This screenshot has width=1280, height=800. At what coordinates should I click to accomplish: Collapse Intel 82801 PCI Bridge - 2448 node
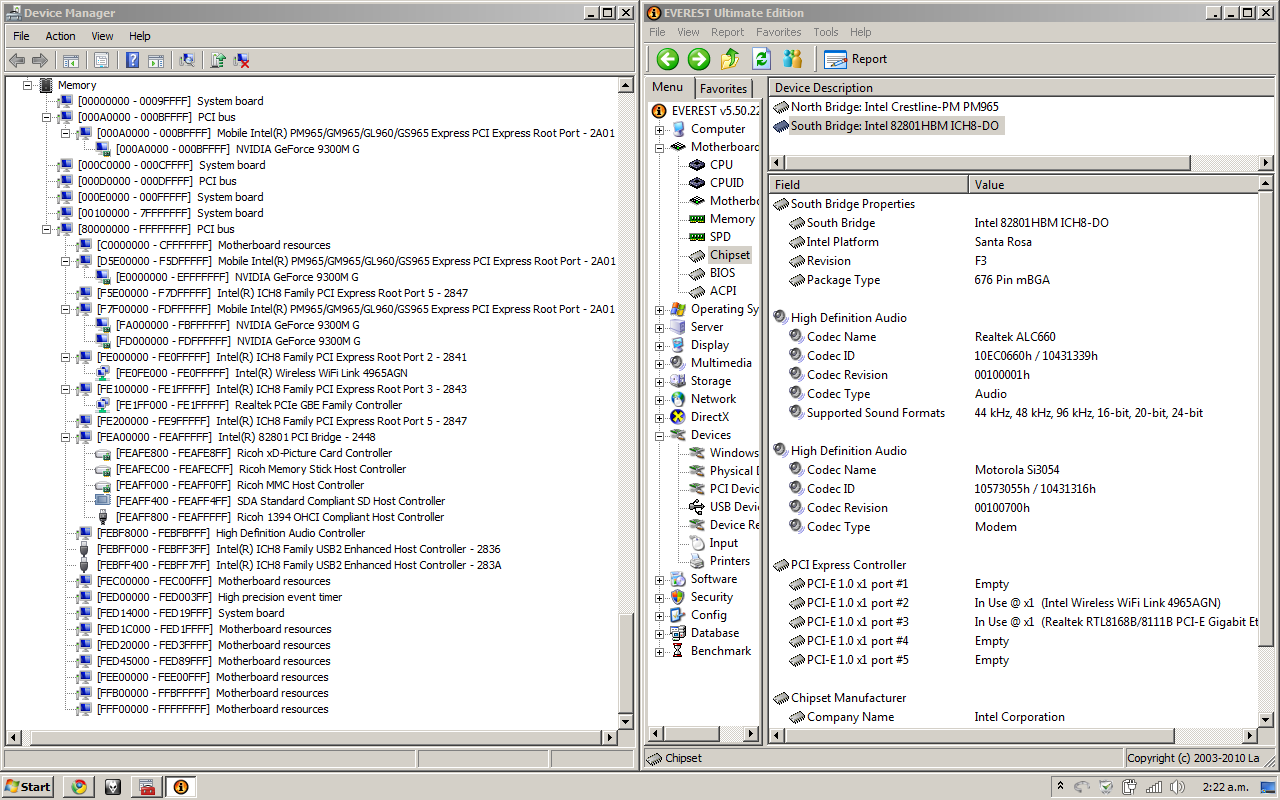tap(66, 437)
